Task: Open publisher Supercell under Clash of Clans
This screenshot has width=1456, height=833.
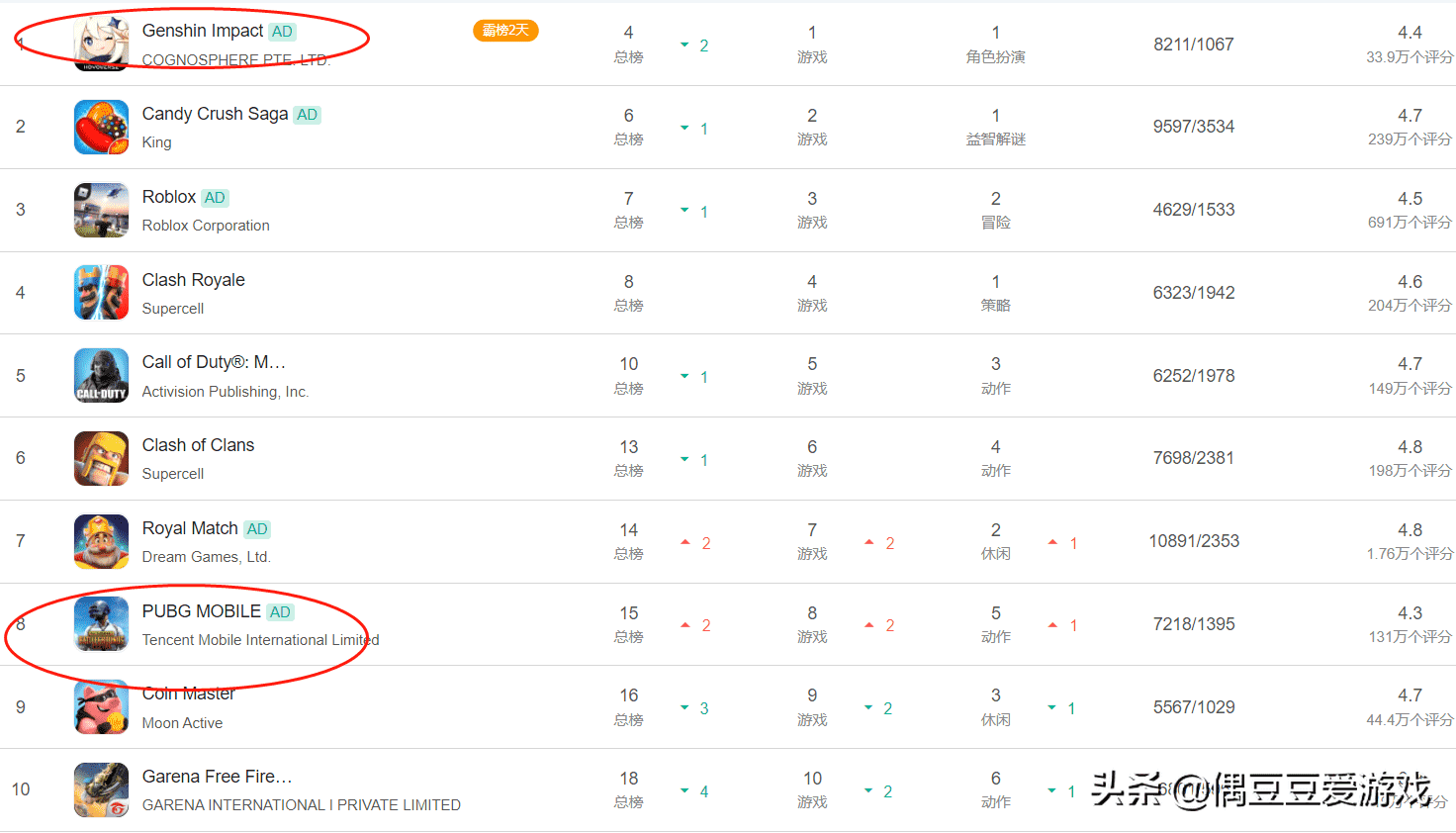Action: click(173, 474)
